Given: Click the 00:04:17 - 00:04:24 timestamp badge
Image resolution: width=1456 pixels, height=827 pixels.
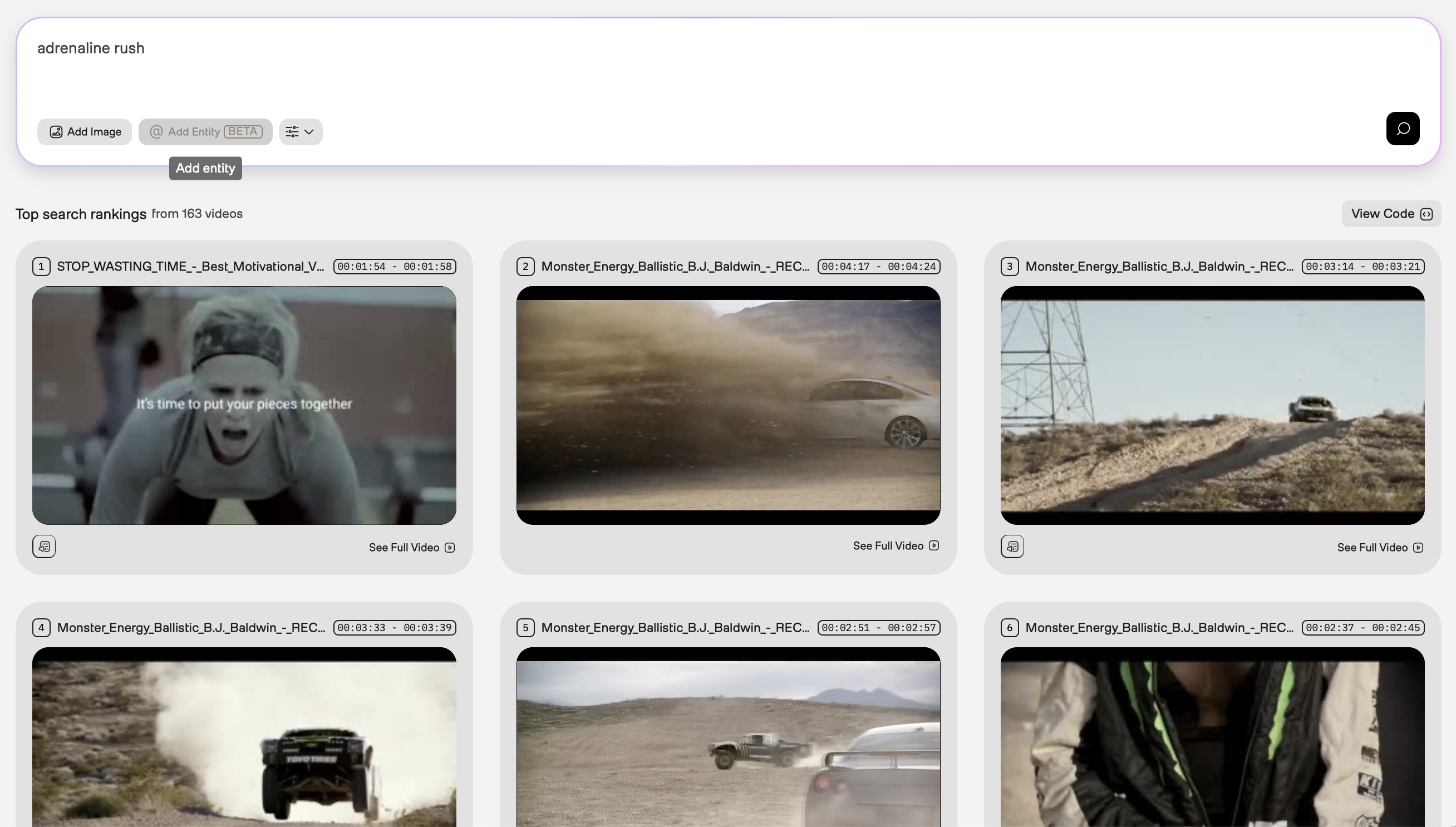Looking at the screenshot, I should click(878, 267).
